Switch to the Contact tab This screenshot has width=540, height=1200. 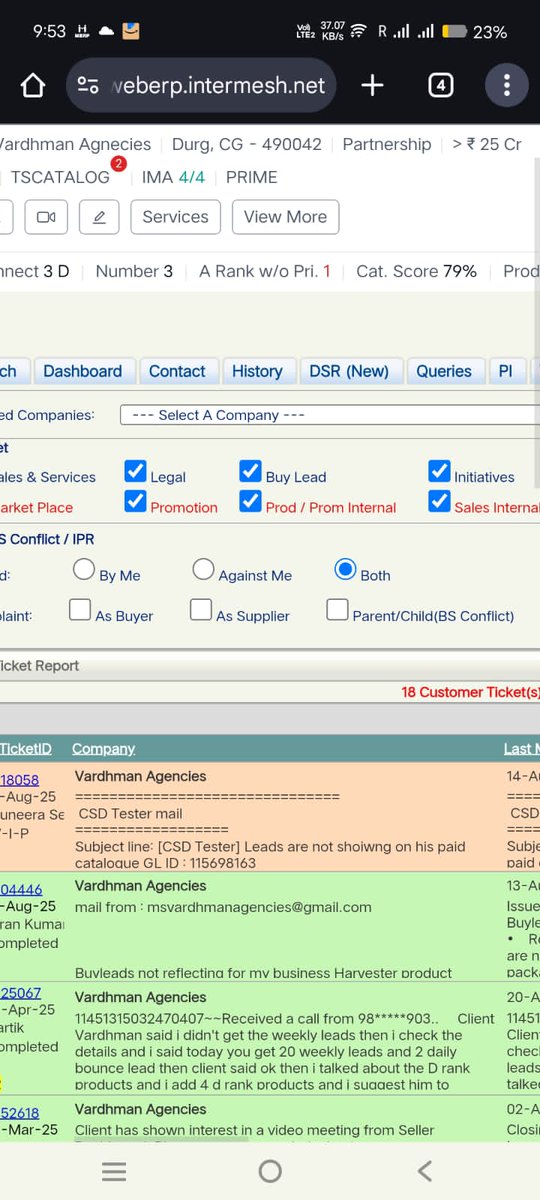[x=177, y=371]
